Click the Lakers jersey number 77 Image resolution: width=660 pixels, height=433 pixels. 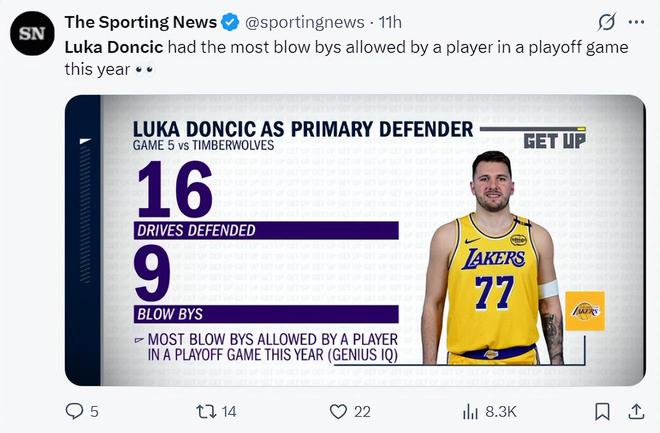point(493,291)
